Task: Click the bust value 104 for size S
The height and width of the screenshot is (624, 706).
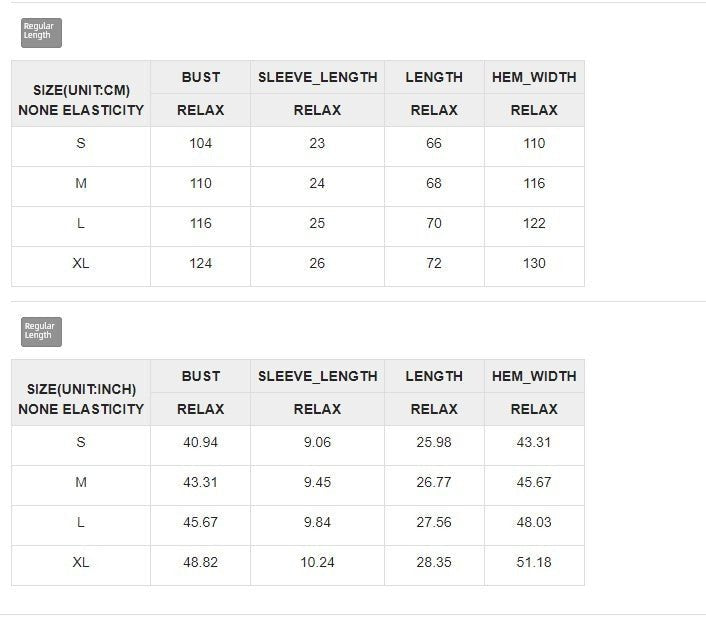Action: tap(201, 143)
